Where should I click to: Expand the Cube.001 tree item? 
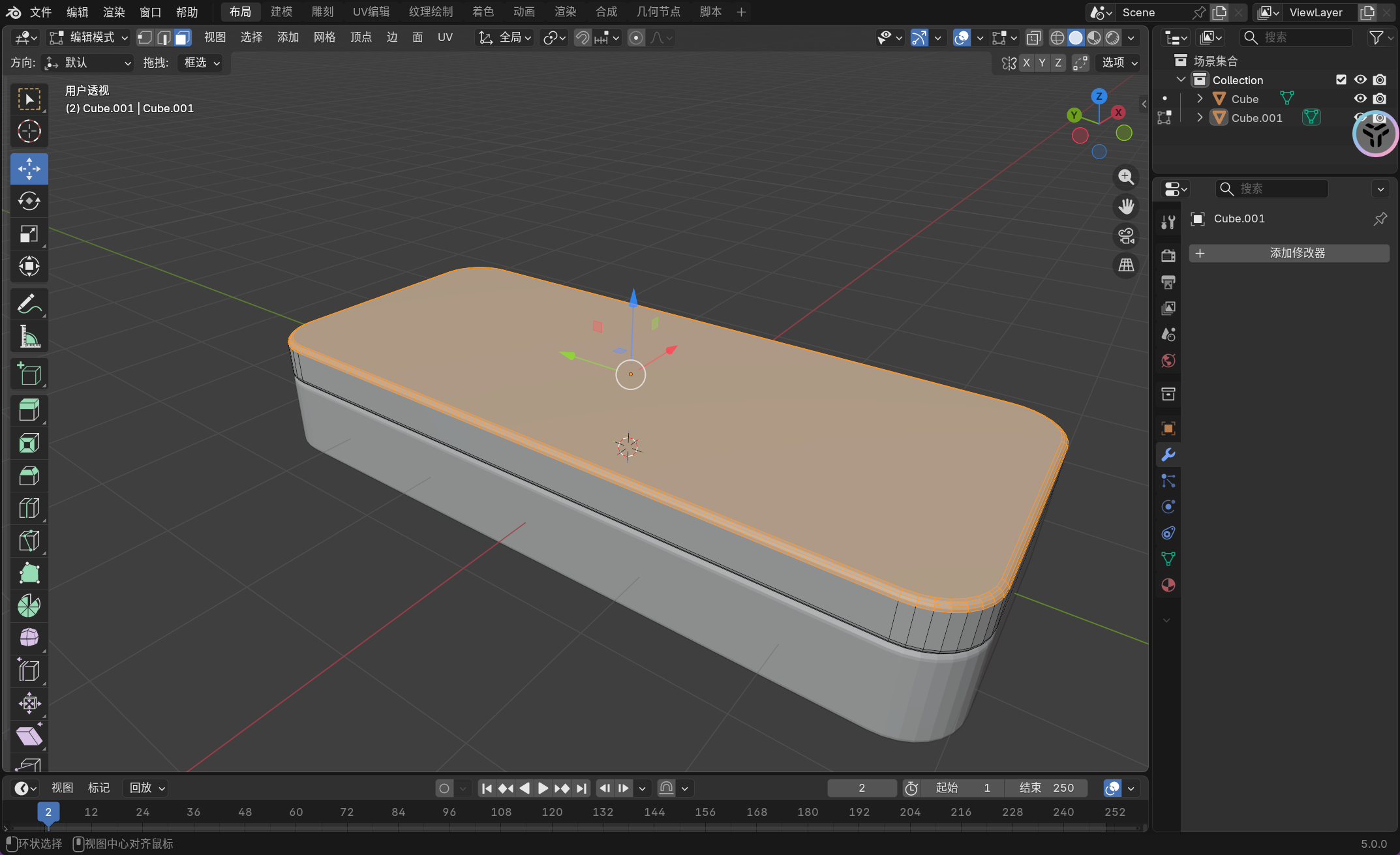click(x=1200, y=117)
